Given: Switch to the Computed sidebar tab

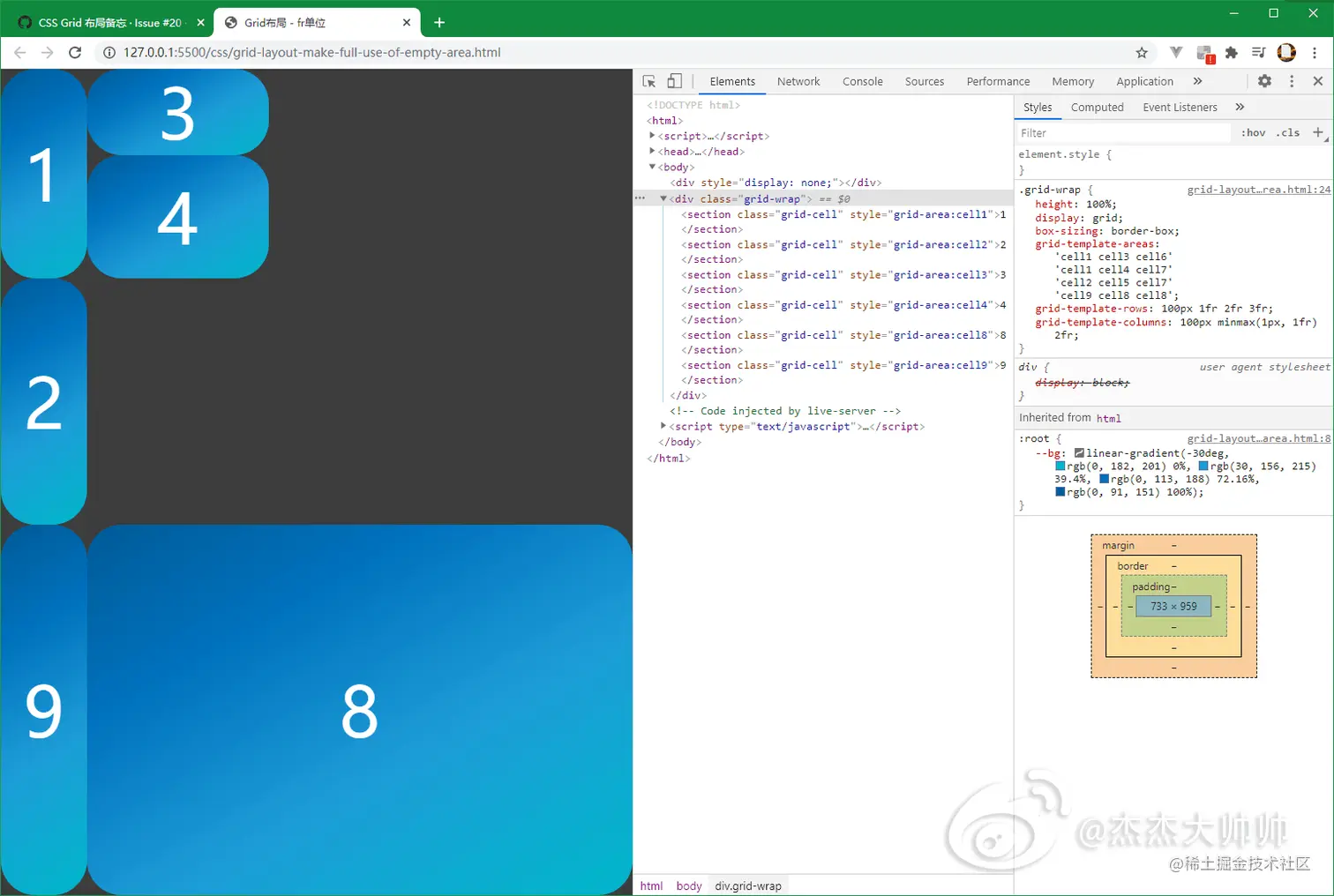Looking at the screenshot, I should coord(1097,108).
